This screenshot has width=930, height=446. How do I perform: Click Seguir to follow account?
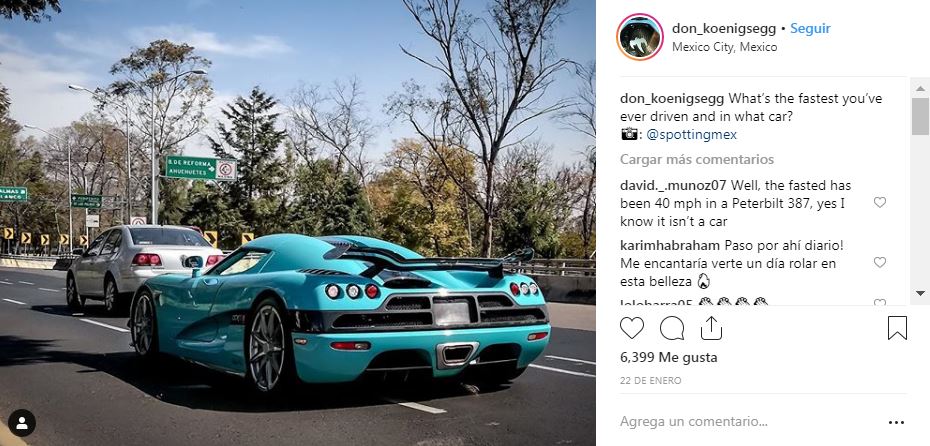coord(810,28)
